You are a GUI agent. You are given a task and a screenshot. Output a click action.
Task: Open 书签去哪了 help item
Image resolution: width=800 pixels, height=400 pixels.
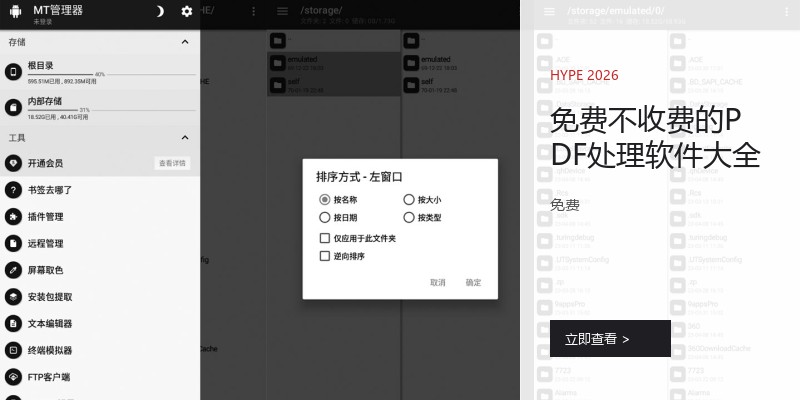click(x=100, y=190)
